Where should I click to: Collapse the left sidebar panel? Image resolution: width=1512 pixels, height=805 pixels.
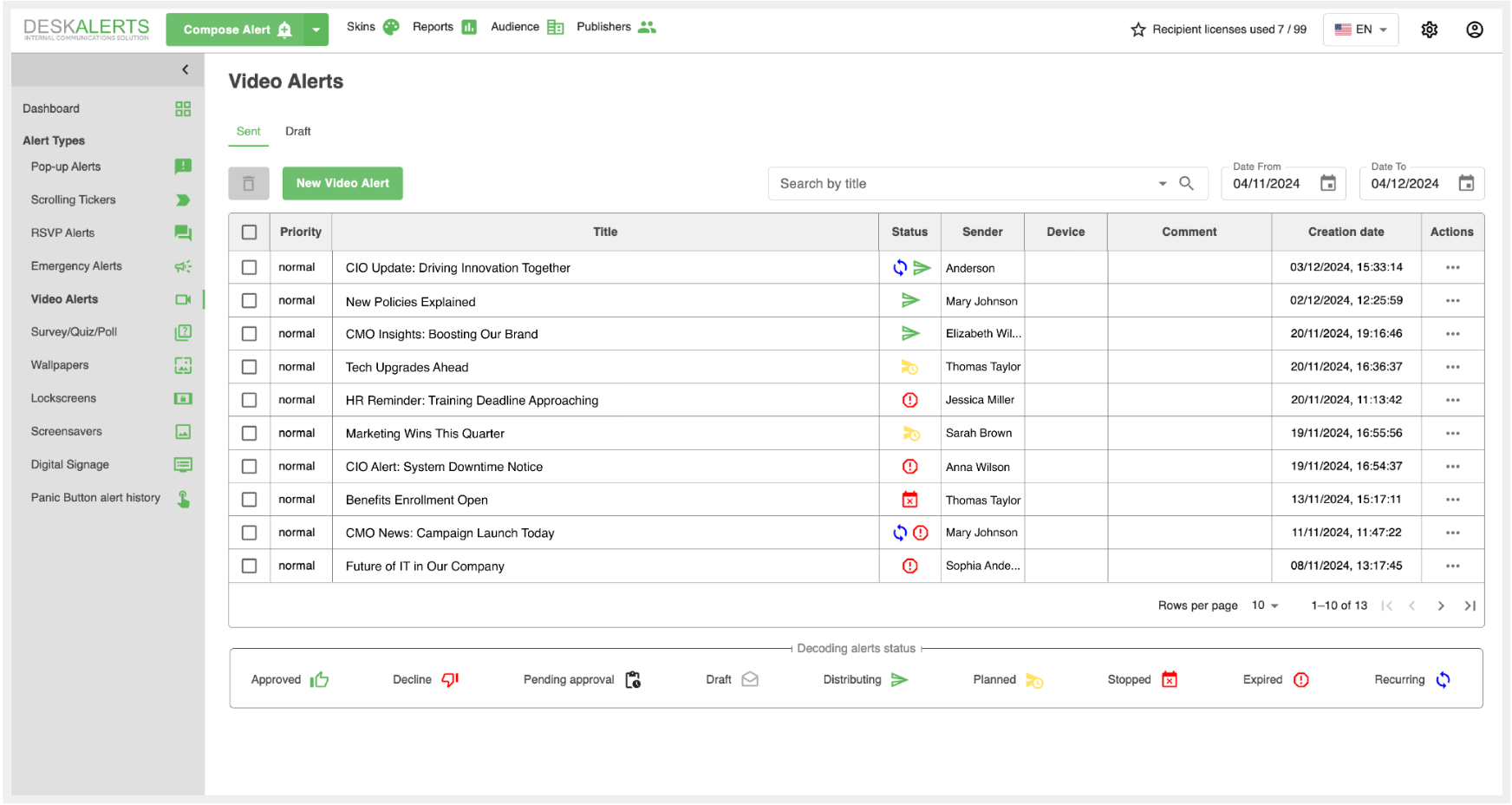point(185,69)
